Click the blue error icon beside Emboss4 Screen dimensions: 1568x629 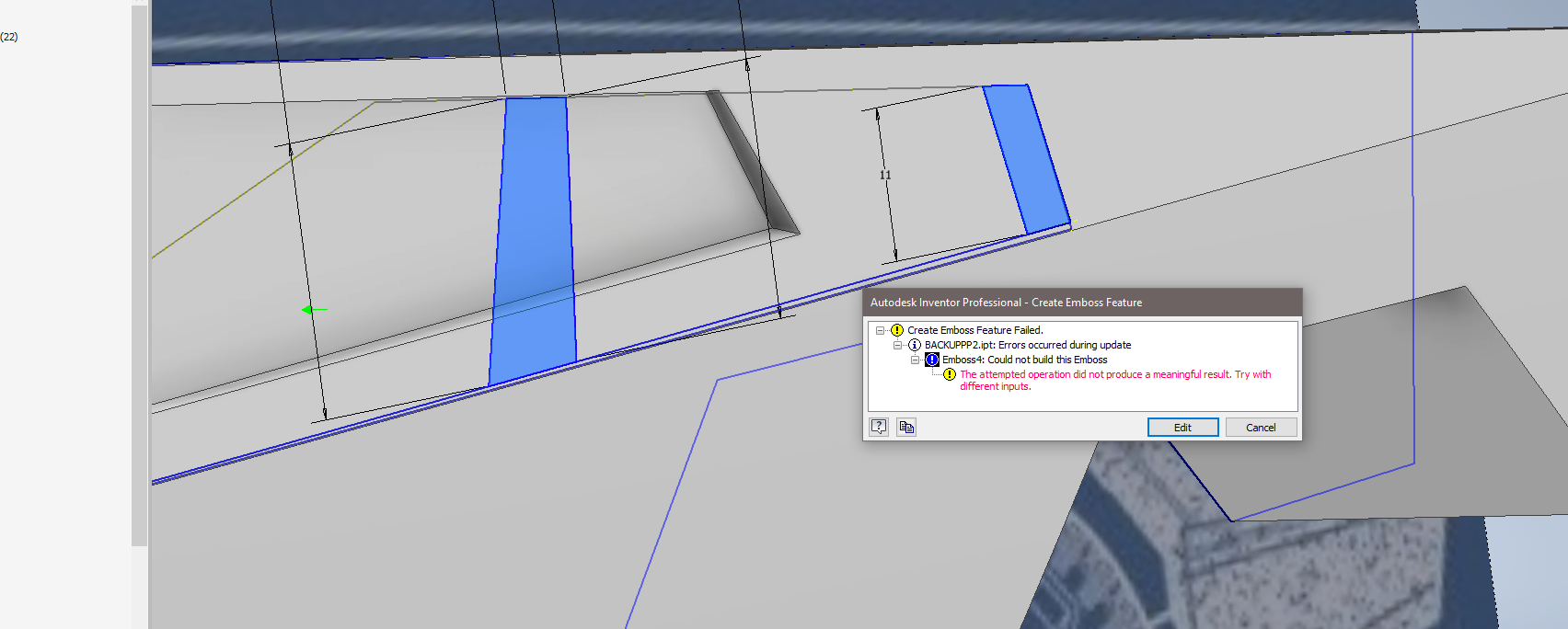(x=931, y=360)
